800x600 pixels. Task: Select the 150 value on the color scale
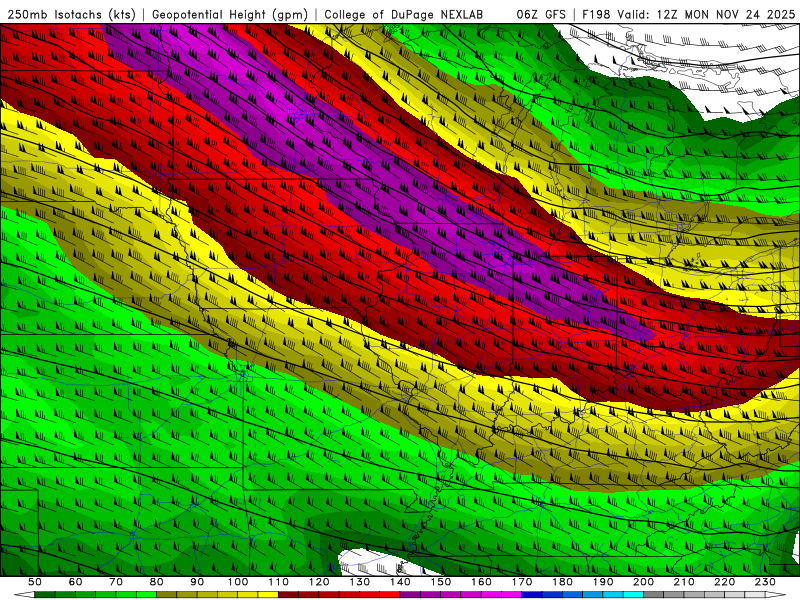(x=441, y=582)
